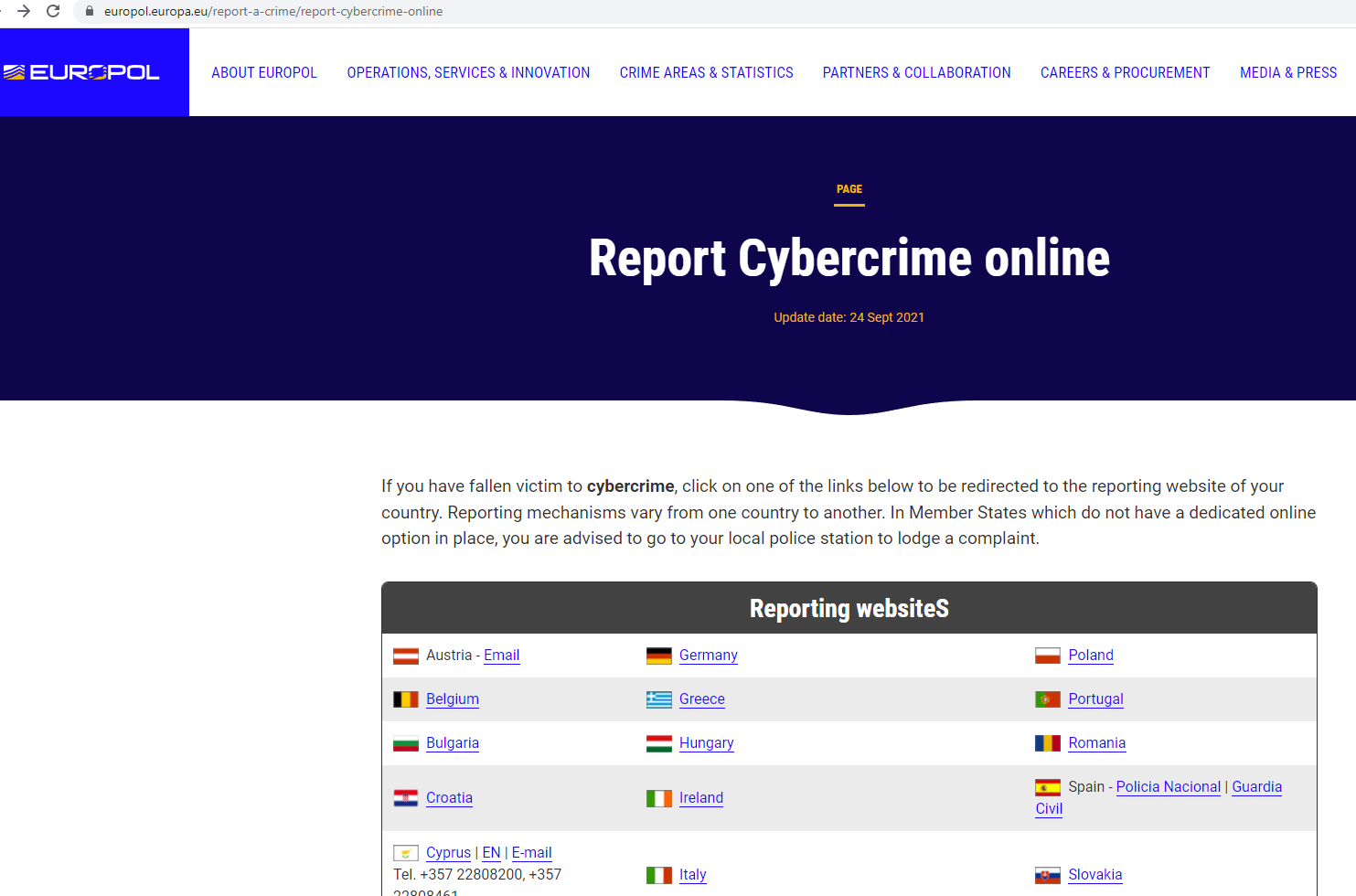
Task: Click the Greece flag icon
Action: pos(659,699)
